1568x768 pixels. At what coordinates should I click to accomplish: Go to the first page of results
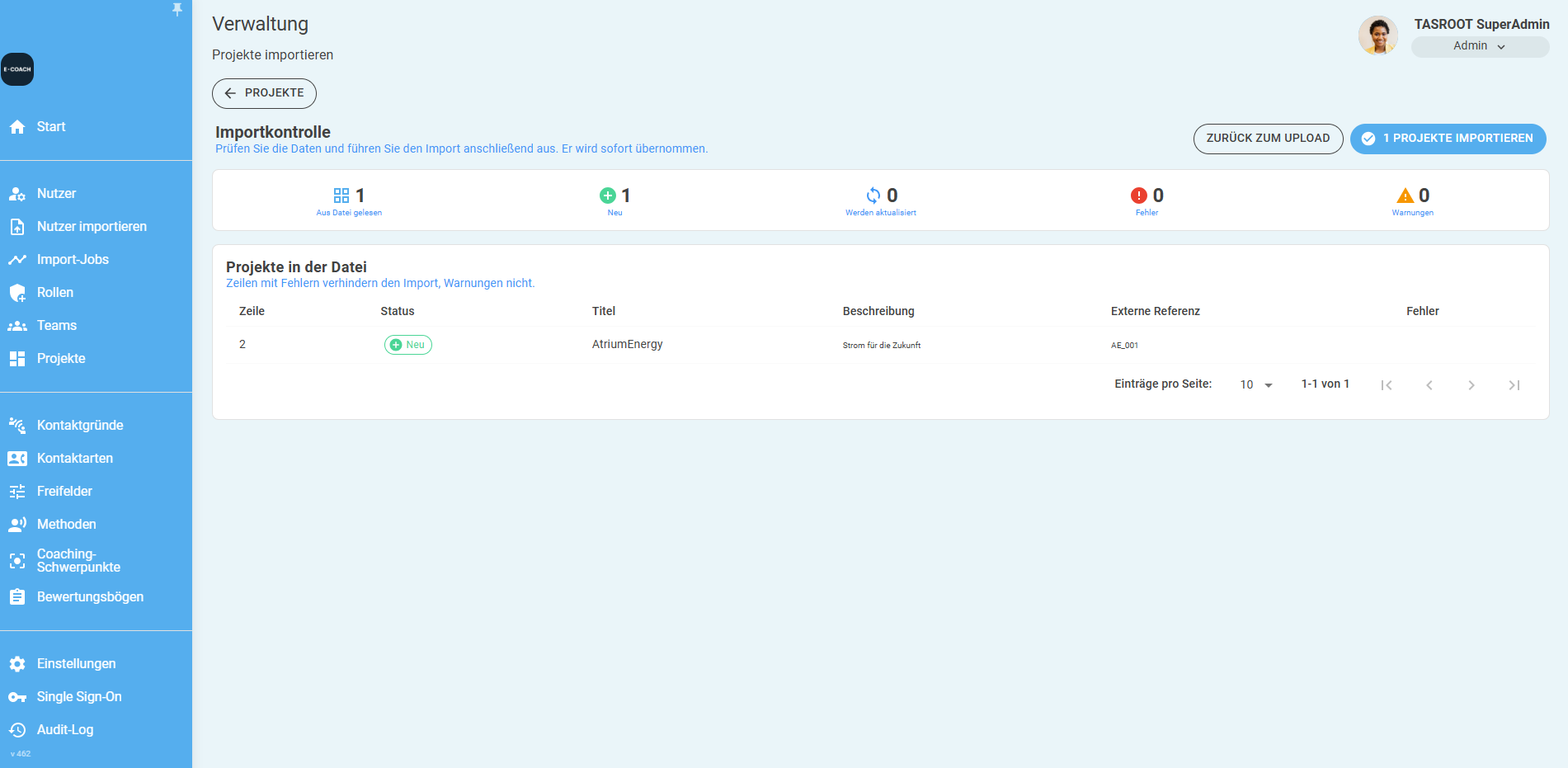coord(1387,385)
